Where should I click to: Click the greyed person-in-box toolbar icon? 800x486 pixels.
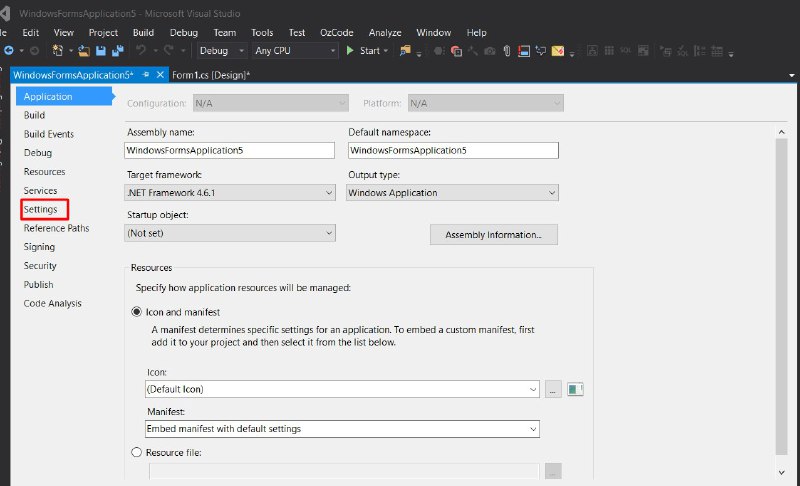tap(592, 50)
